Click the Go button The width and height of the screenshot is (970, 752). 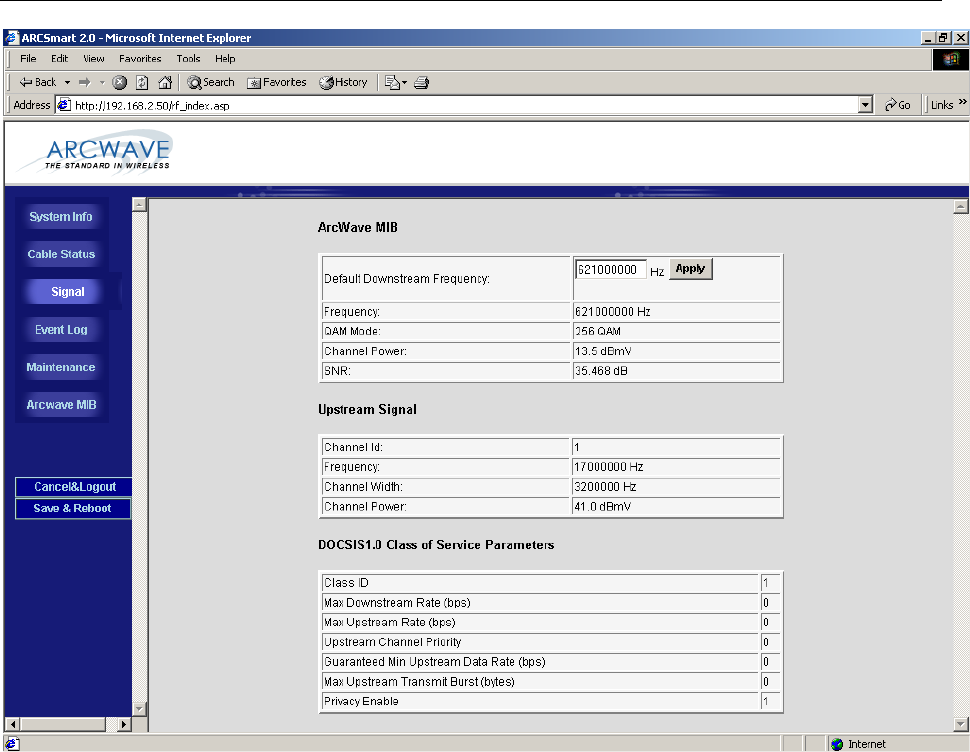coord(898,105)
